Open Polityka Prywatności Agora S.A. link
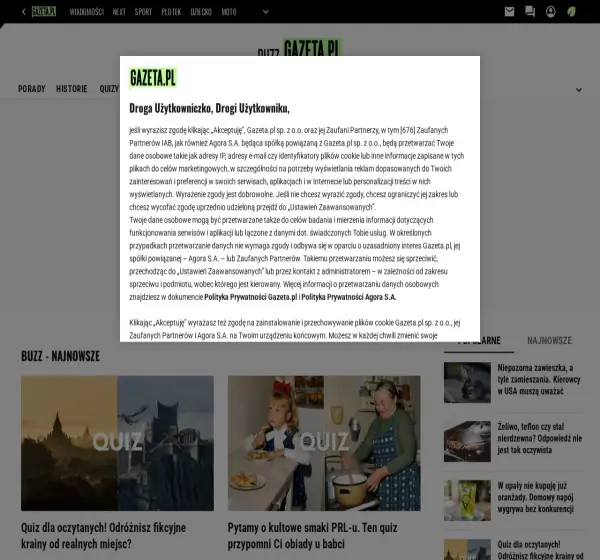600x560 pixels. [x=349, y=297]
